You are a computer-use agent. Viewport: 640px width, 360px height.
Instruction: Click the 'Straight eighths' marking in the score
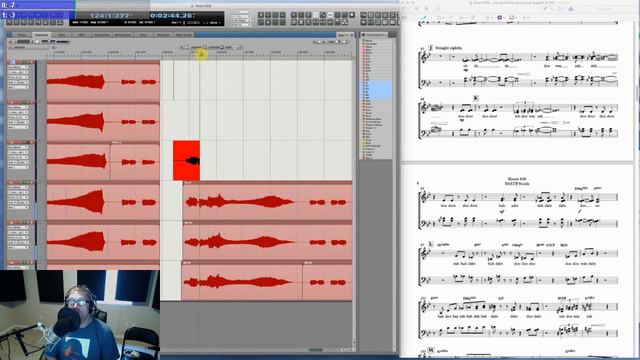[x=449, y=48]
